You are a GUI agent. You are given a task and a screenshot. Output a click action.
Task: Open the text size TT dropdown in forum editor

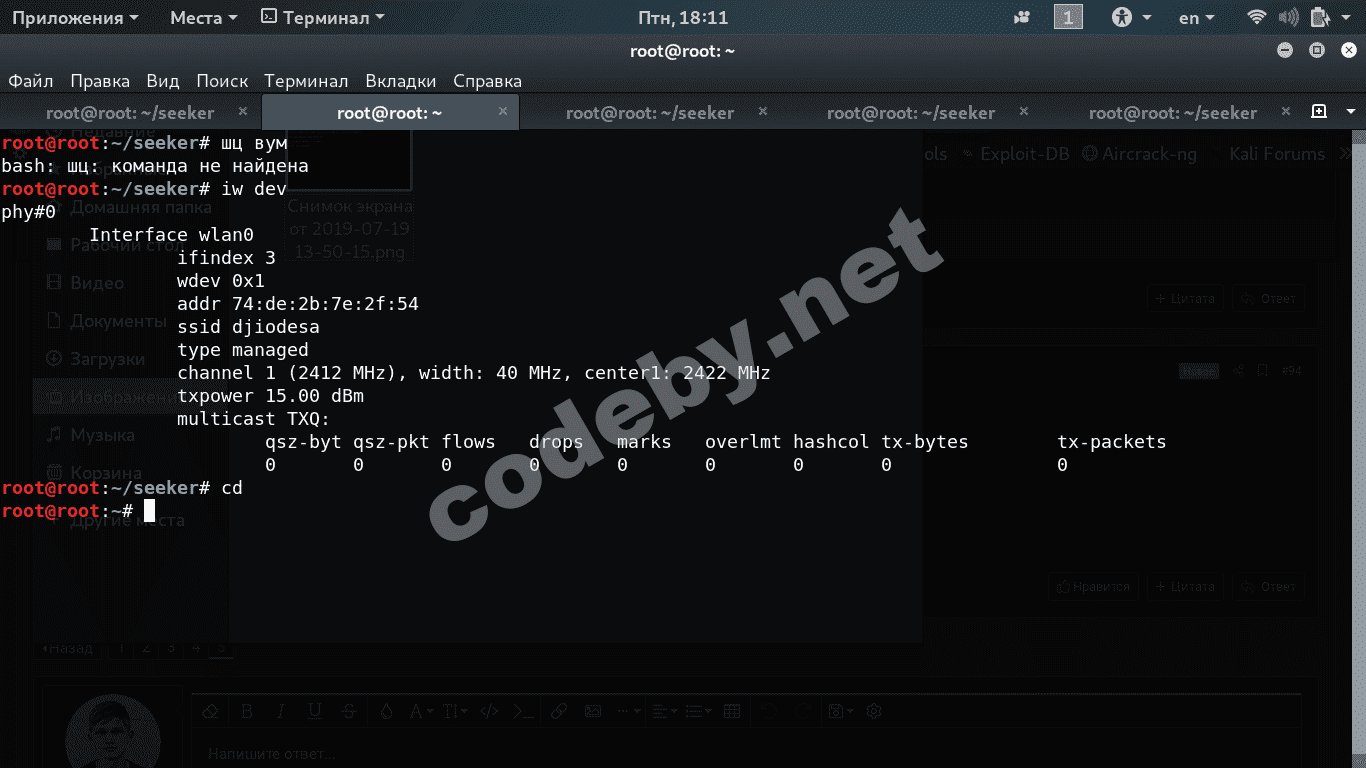[454, 711]
